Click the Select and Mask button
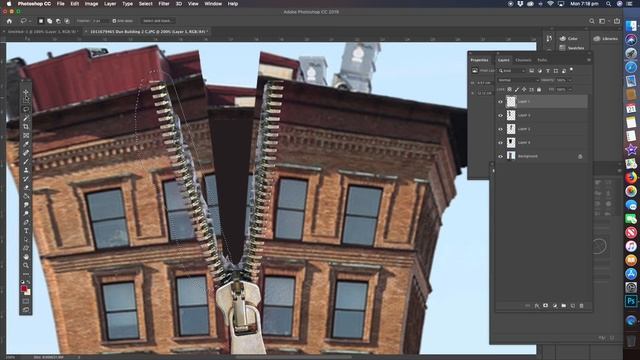 pyautogui.click(x=158, y=21)
